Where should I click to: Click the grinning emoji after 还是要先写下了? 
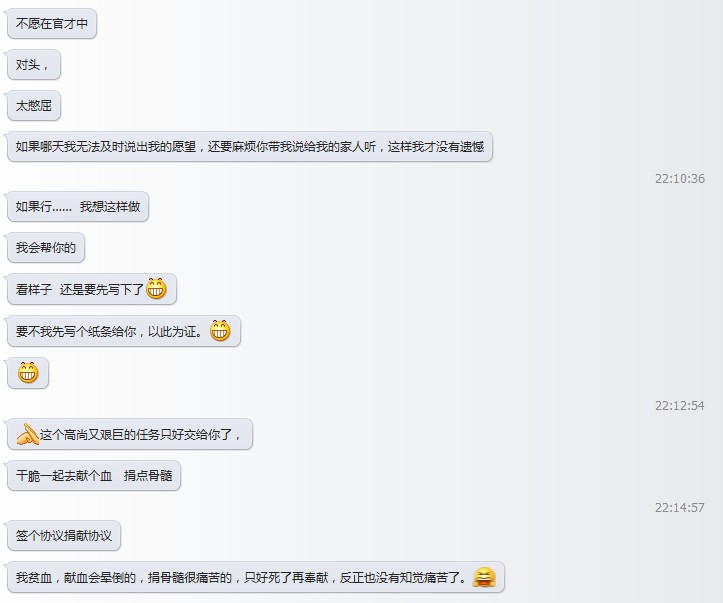pos(156,289)
